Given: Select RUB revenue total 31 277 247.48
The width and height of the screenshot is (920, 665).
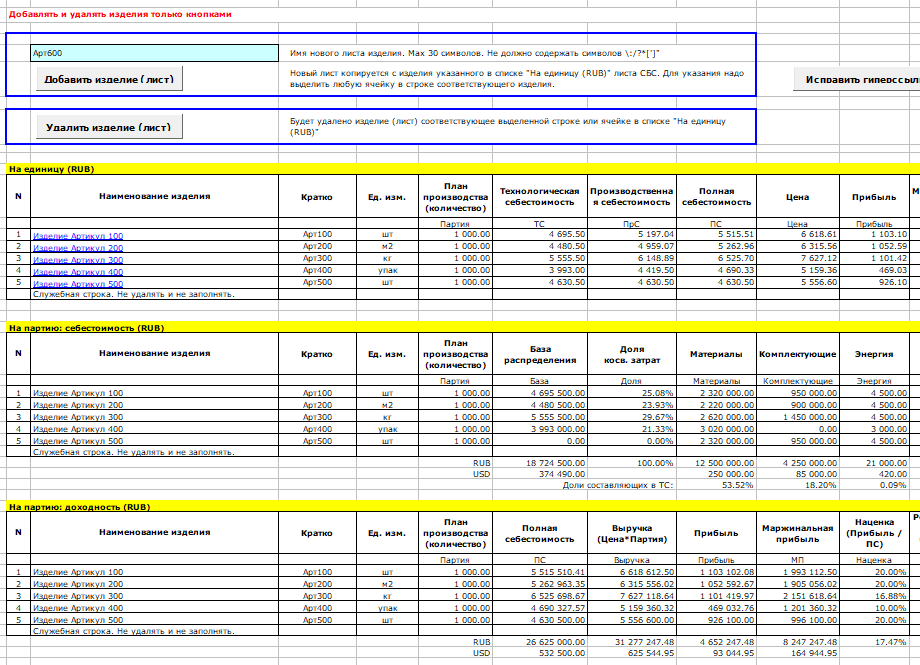Looking at the screenshot, I should point(631,642).
